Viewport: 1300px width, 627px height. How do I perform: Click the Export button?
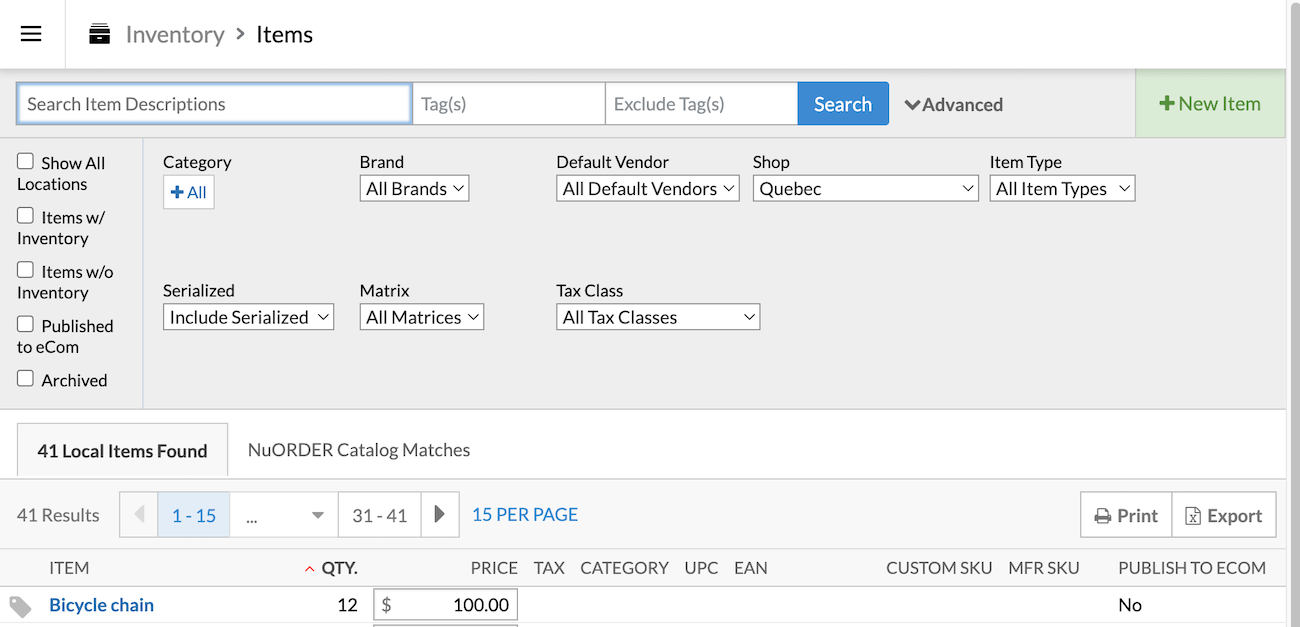(x=1224, y=515)
